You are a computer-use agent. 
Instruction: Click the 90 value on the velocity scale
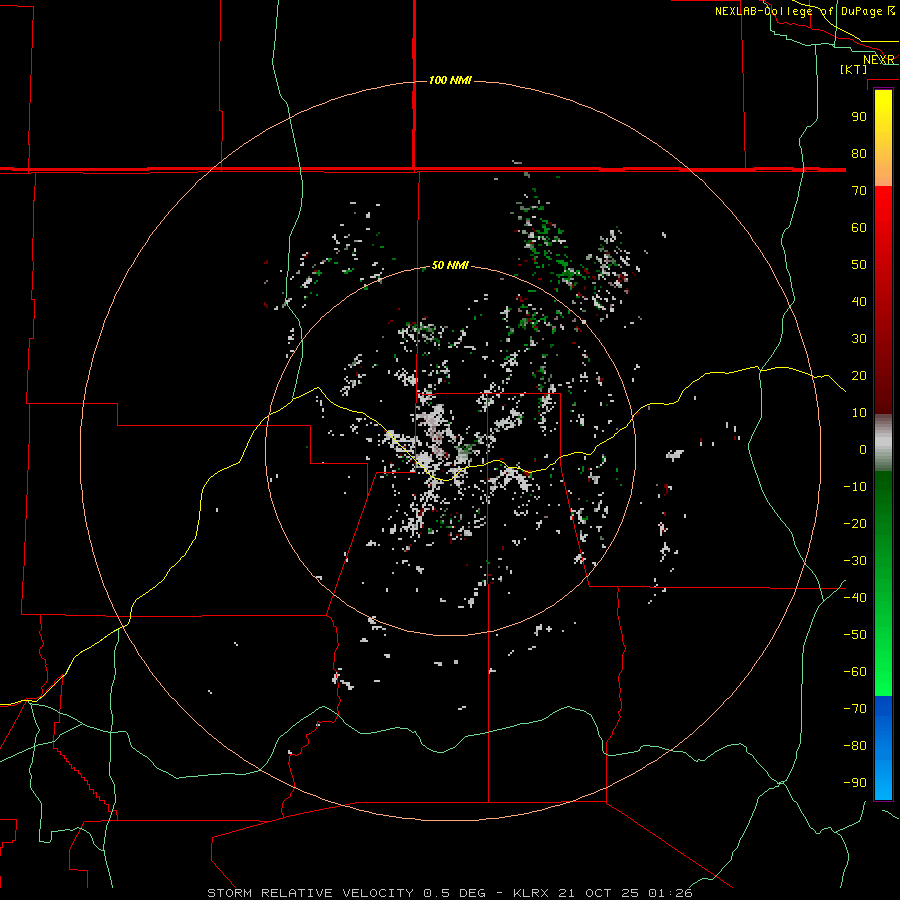coord(859,117)
